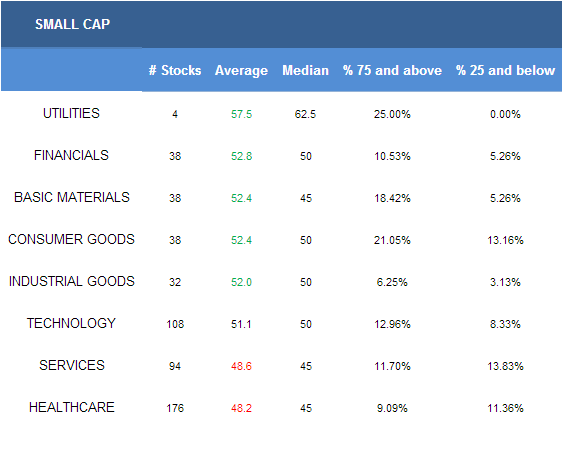
Task: Click the TECHNOLOGY row label
Action: tap(71, 323)
